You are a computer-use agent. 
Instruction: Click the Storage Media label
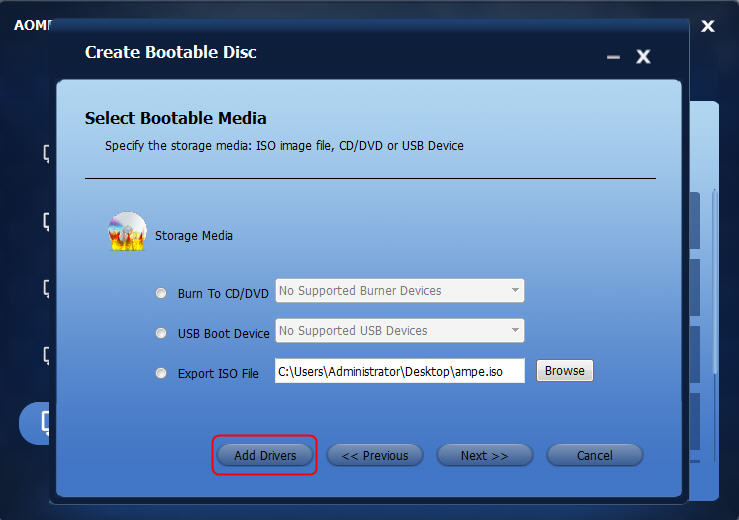coord(194,235)
